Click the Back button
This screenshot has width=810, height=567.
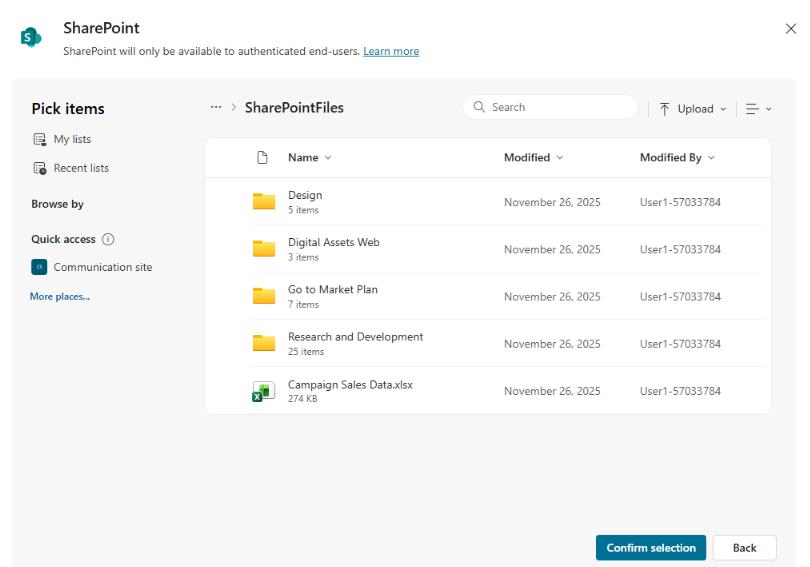coord(744,548)
